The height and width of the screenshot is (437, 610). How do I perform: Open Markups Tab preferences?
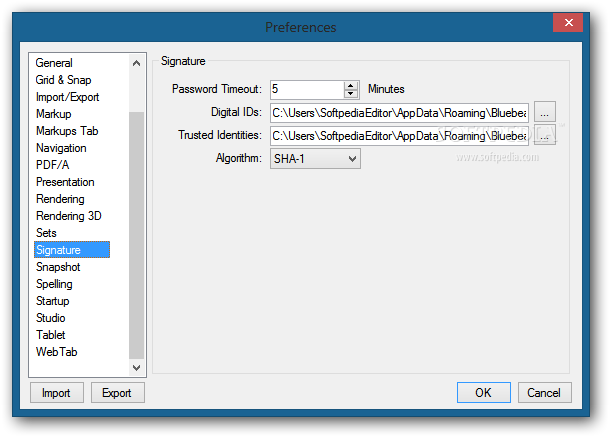tap(67, 131)
